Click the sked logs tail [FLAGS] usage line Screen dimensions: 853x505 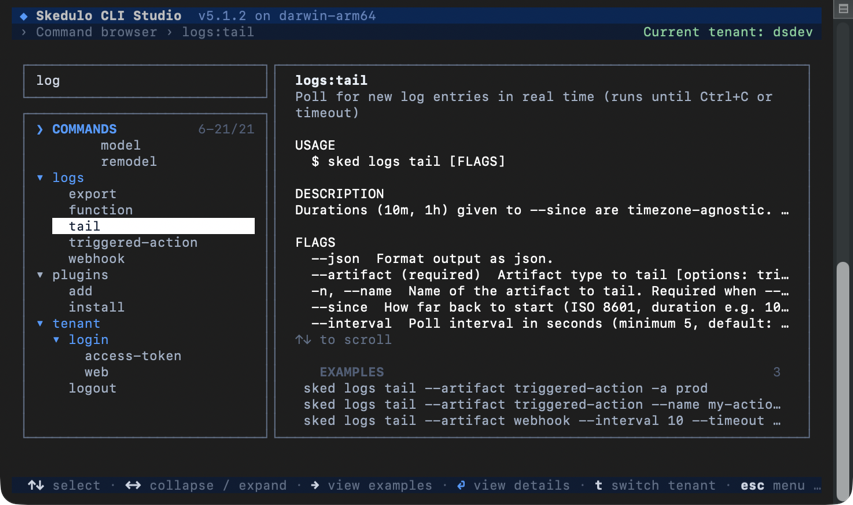click(x=408, y=162)
